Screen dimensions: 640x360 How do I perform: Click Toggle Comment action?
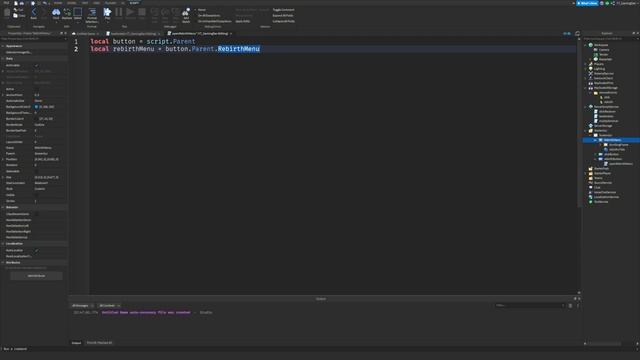click(283, 10)
